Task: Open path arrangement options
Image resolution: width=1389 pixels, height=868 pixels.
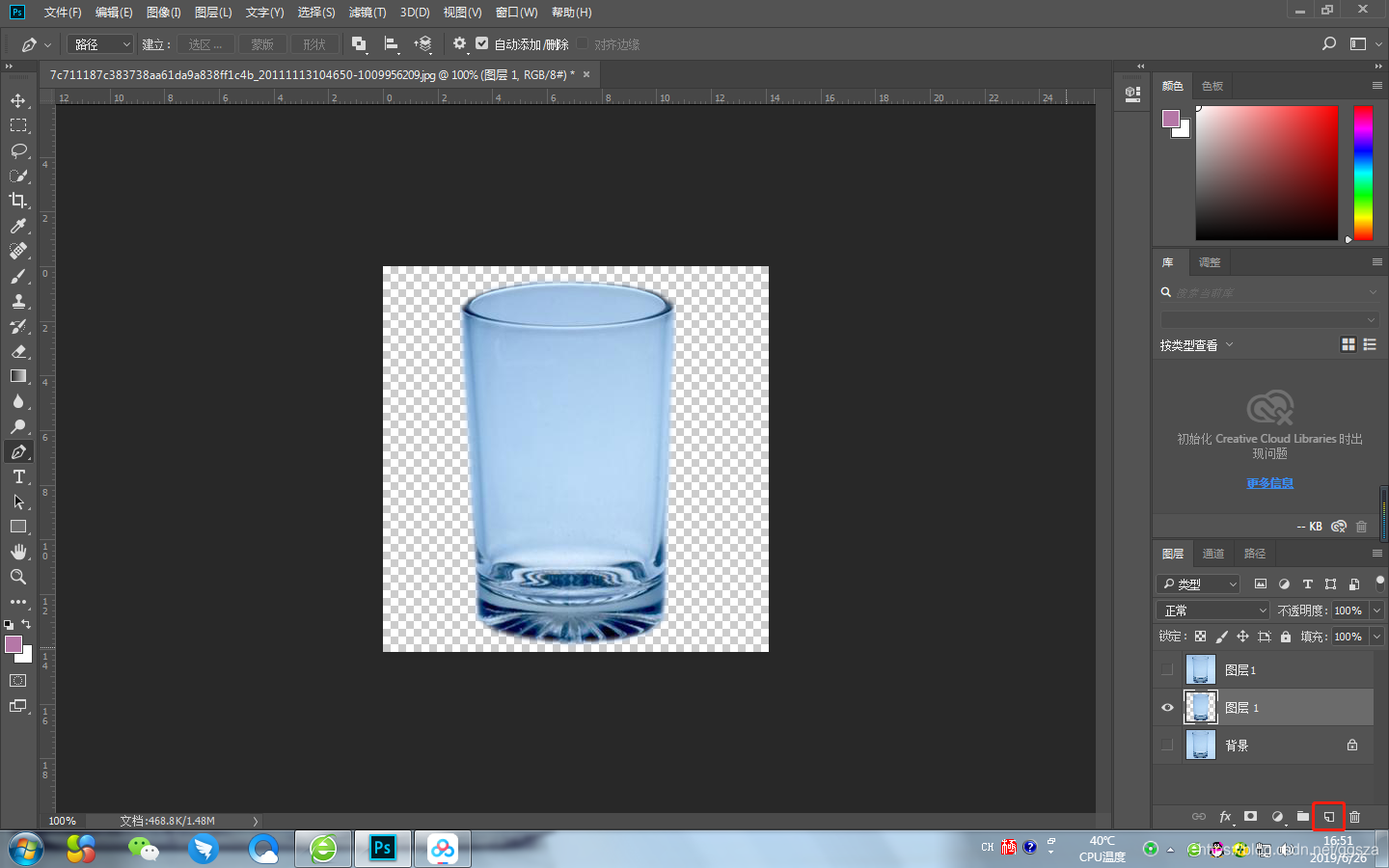Action: click(x=422, y=43)
